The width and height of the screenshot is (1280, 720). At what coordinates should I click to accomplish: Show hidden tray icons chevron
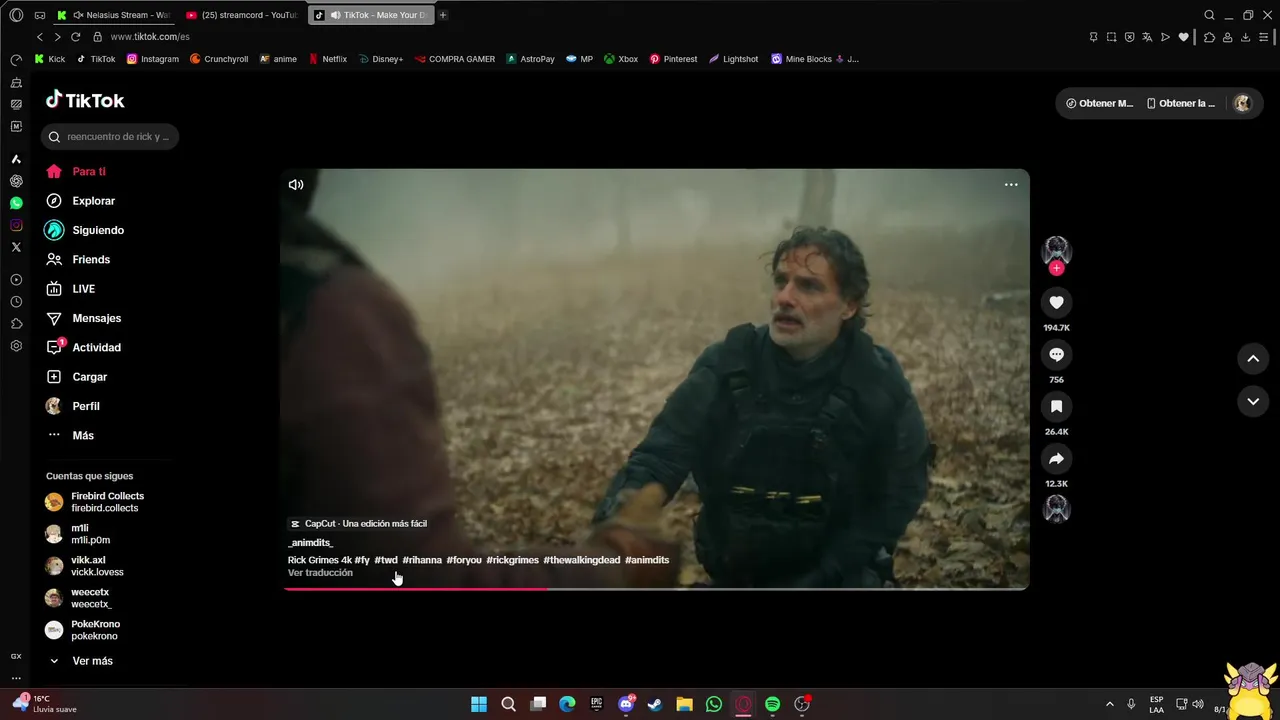[x=1109, y=704]
